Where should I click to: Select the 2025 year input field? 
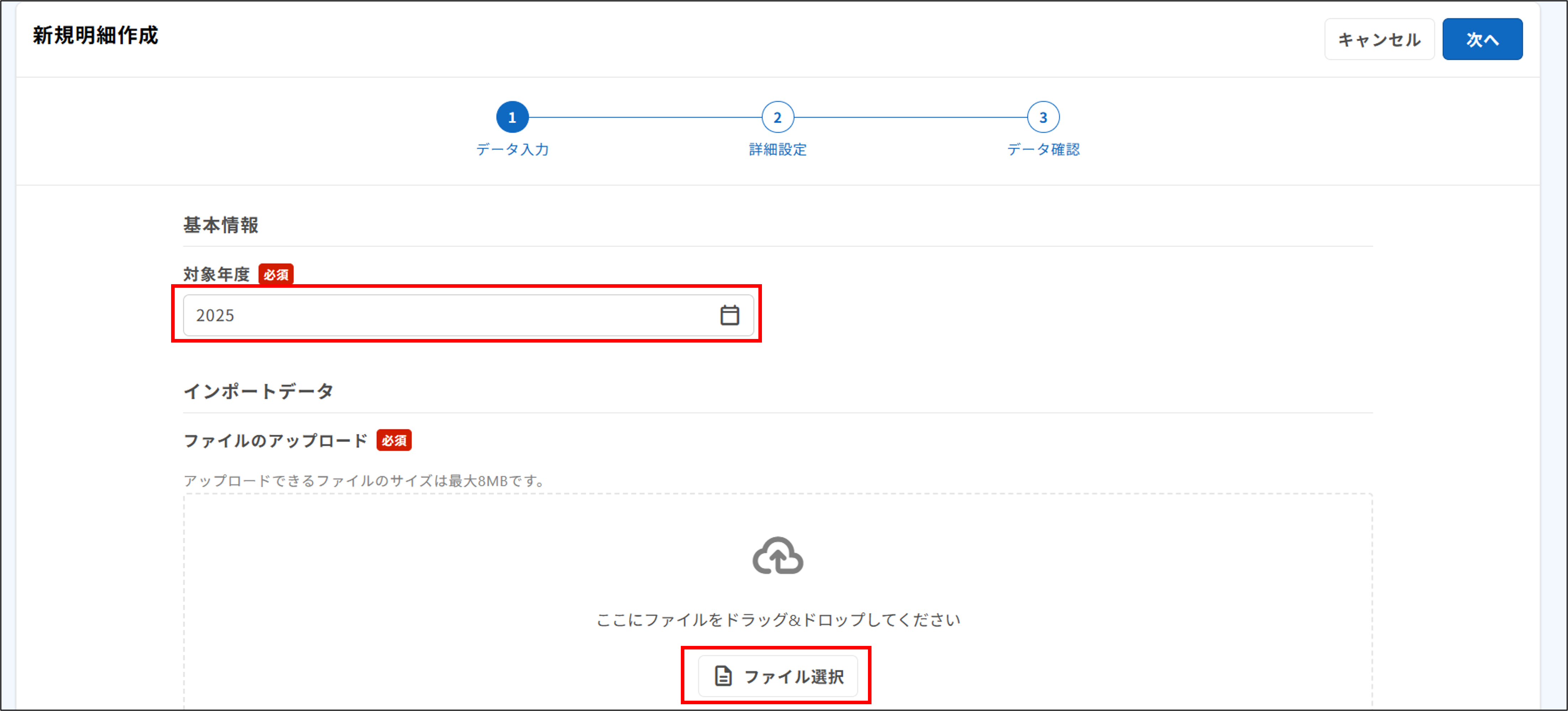tap(426, 315)
